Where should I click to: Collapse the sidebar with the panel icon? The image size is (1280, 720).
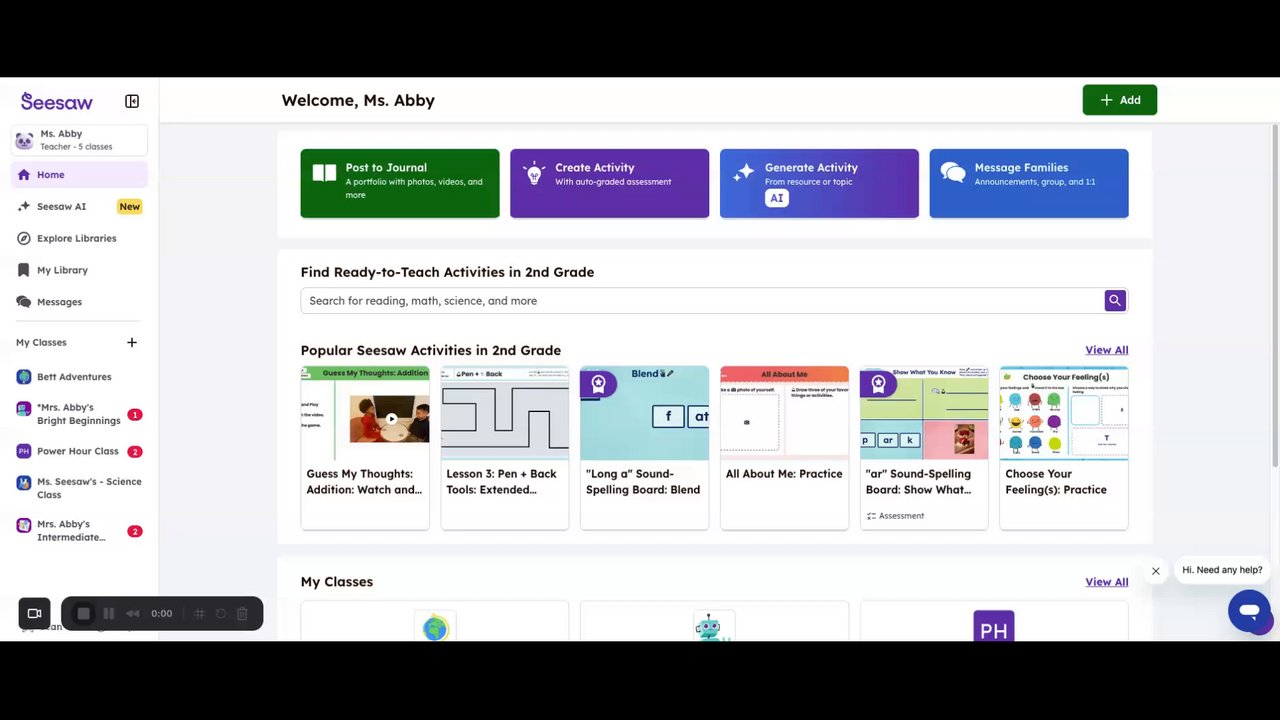pyautogui.click(x=132, y=101)
